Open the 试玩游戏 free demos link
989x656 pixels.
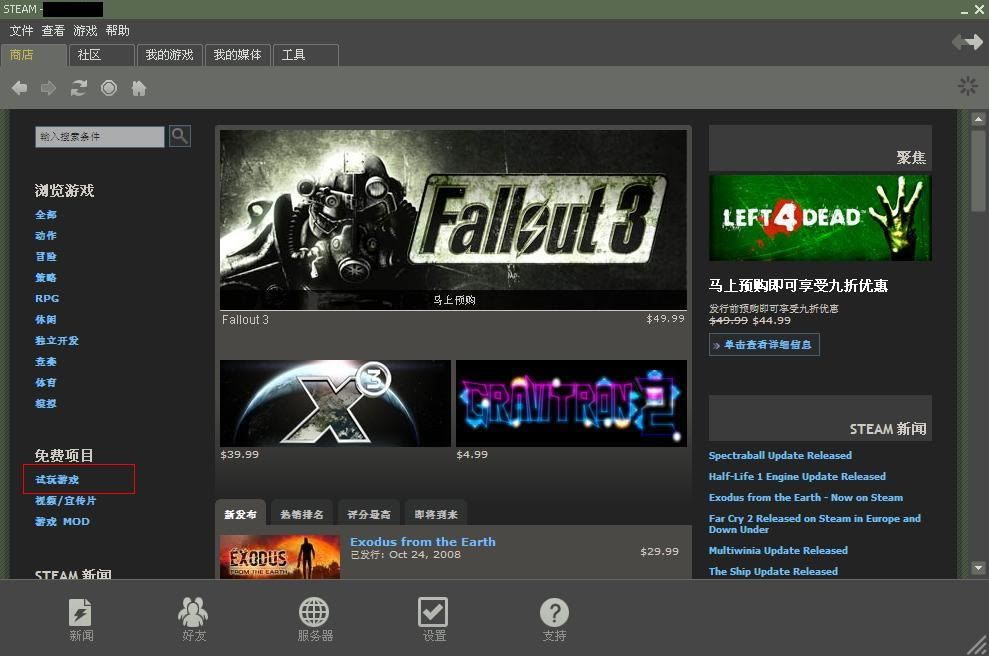pos(57,479)
